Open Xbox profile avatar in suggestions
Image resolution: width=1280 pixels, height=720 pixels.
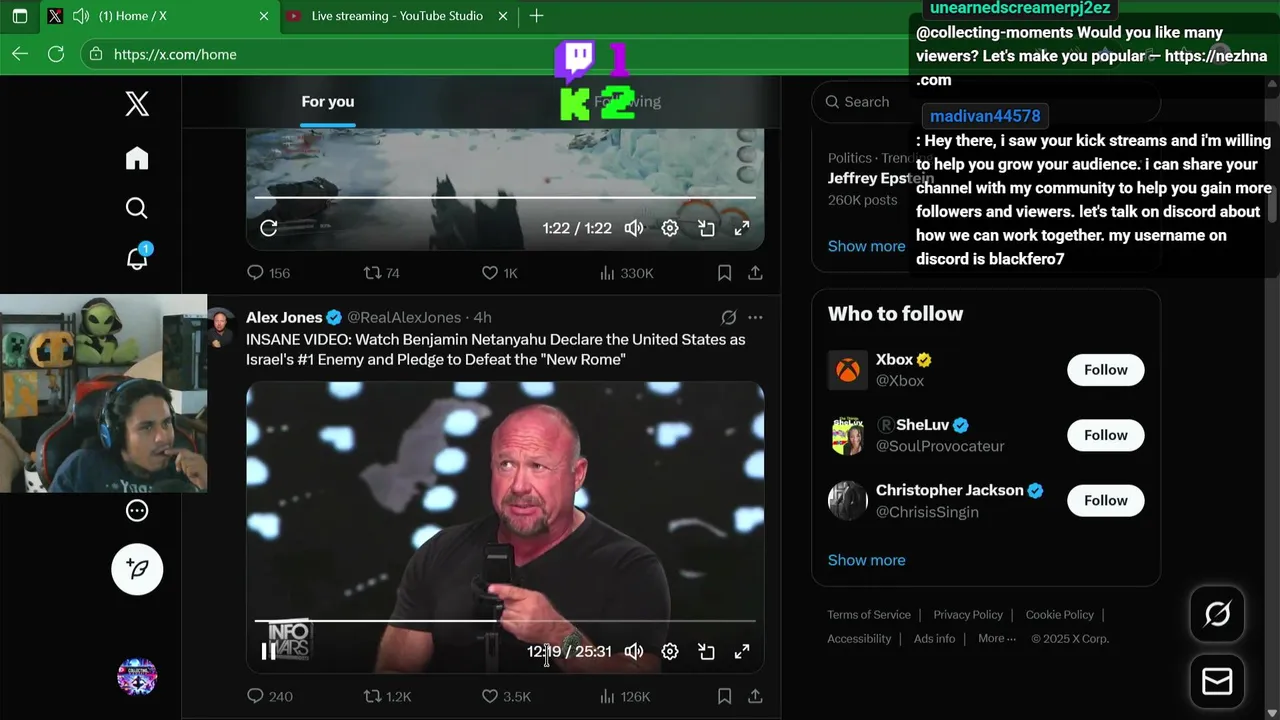(x=848, y=370)
